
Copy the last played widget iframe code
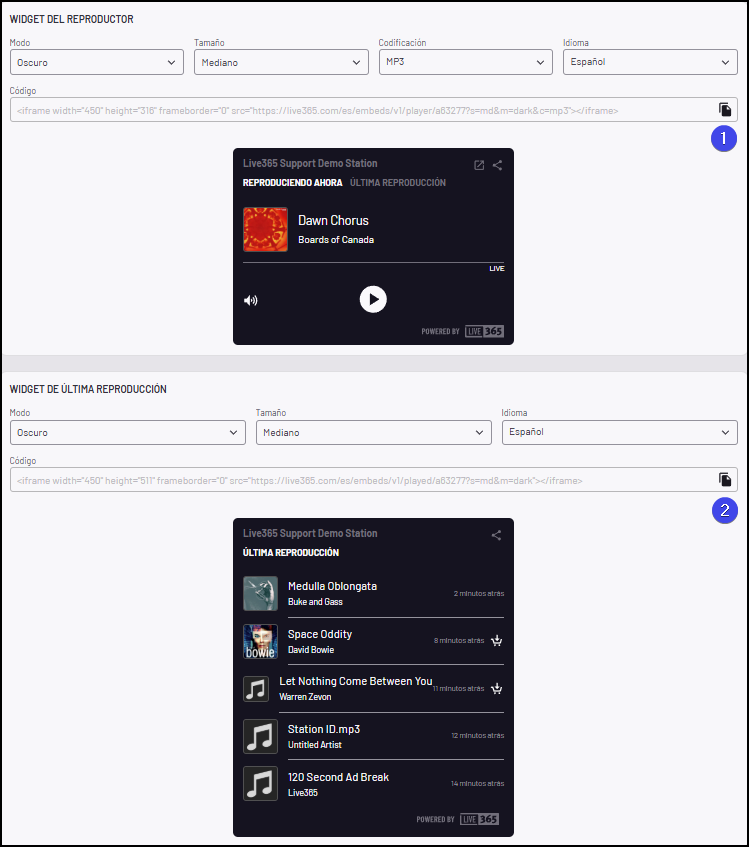(x=725, y=480)
